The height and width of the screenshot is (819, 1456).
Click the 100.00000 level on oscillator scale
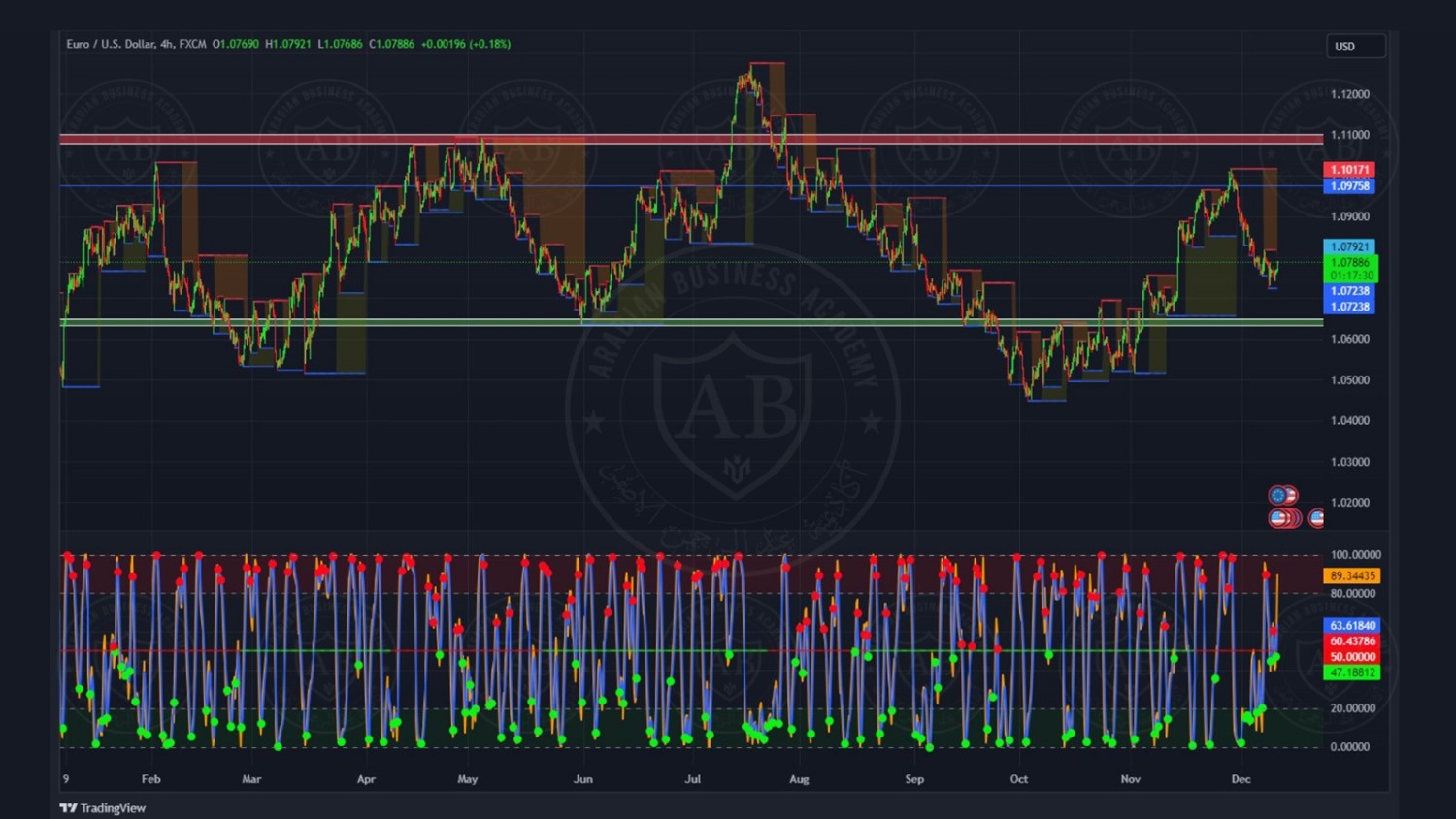[x=1354, y=555]
